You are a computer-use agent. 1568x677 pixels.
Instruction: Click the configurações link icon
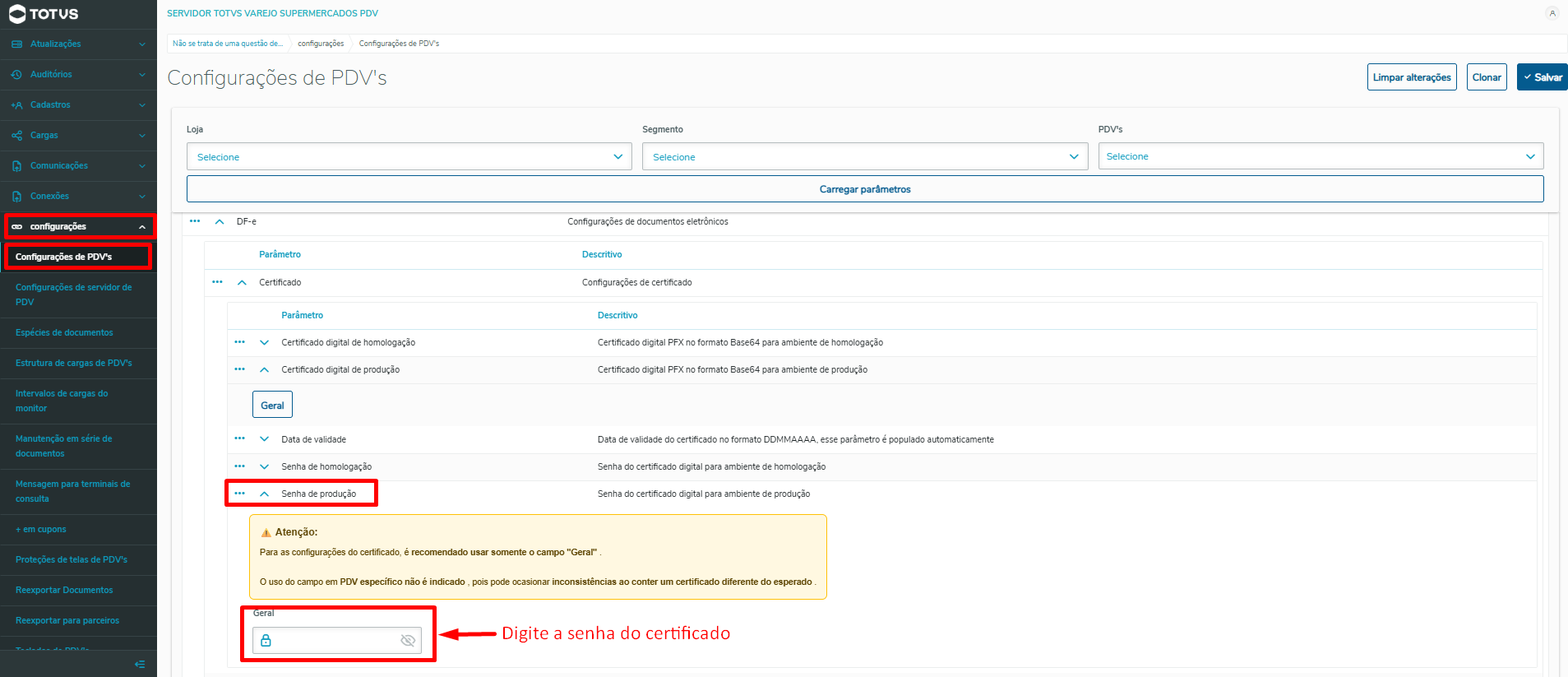coord(16,227)
